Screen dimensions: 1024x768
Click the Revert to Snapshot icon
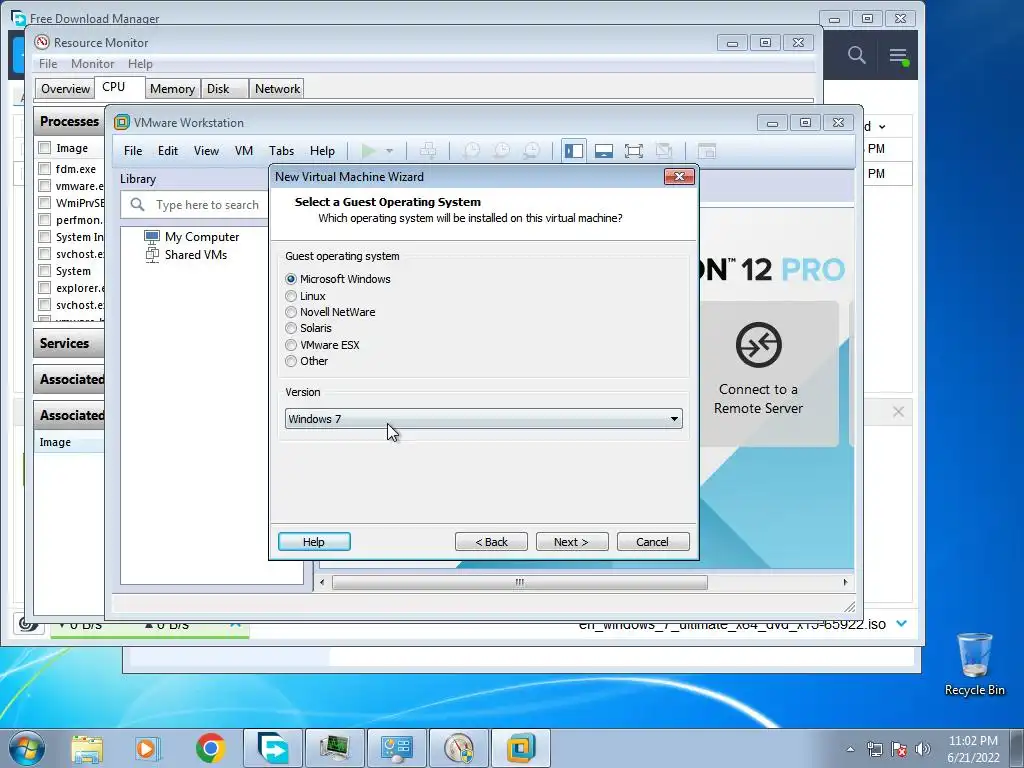pyautogui.click(x=501, y=151)
